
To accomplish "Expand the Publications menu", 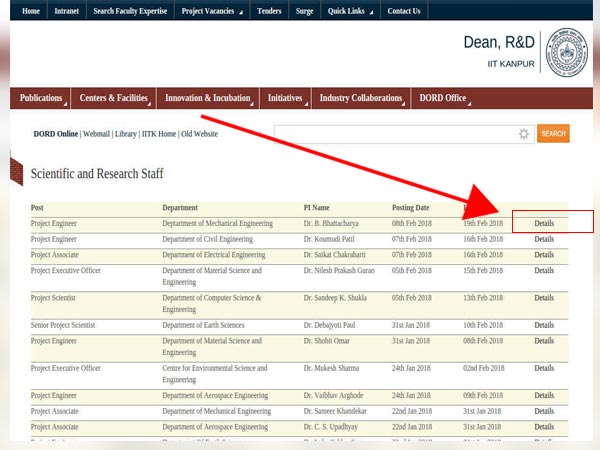I will coord(41,98).
